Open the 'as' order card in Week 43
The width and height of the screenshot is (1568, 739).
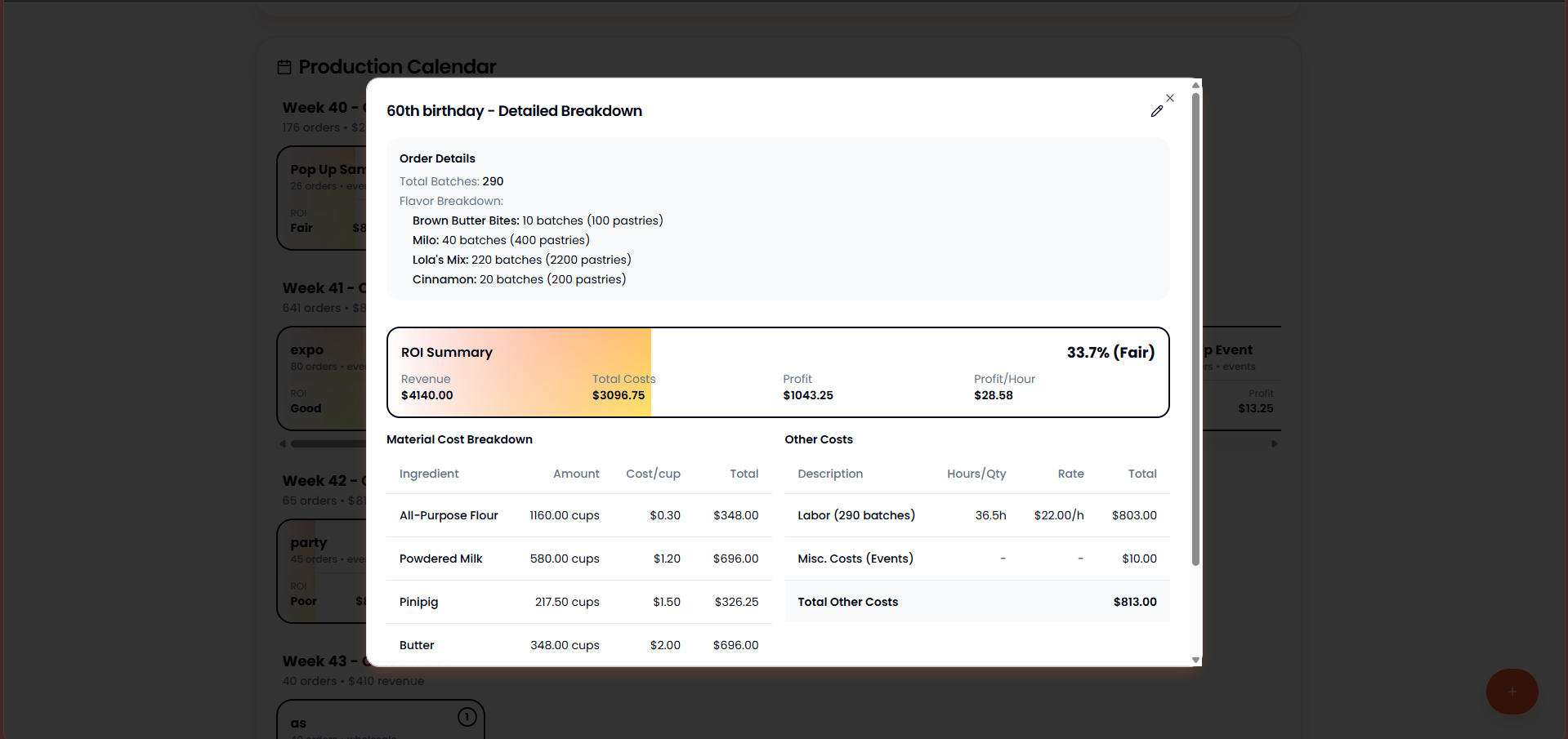pyautogui.click(x=381, y=719)
